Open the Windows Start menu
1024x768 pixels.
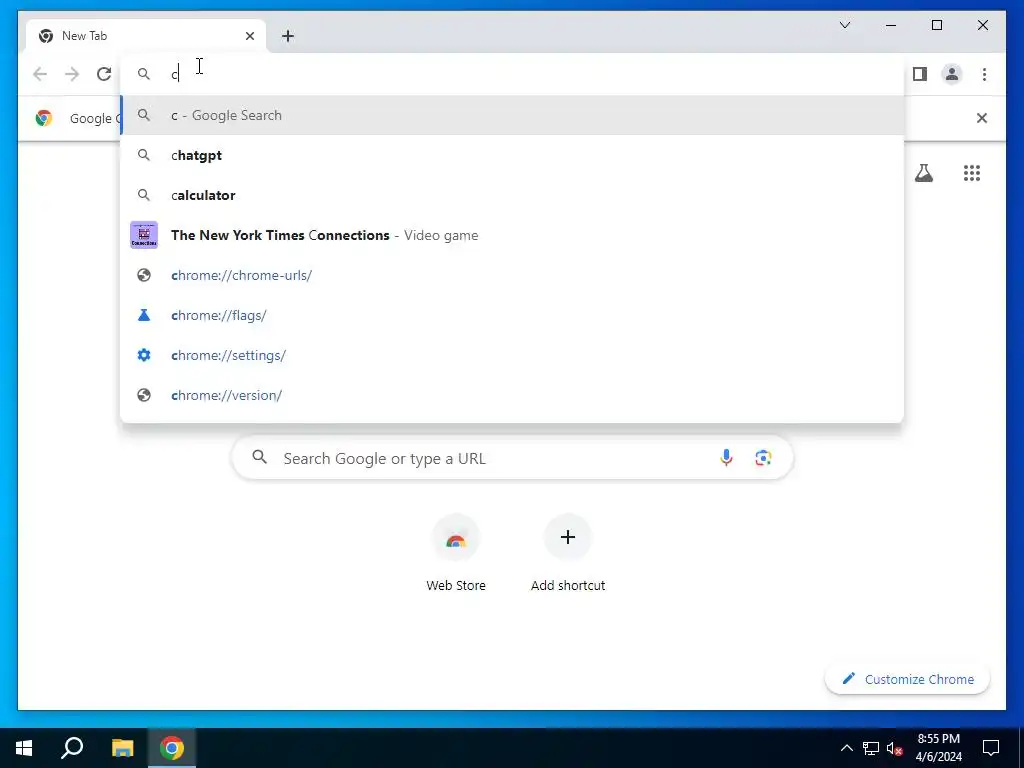click(24, 748)
